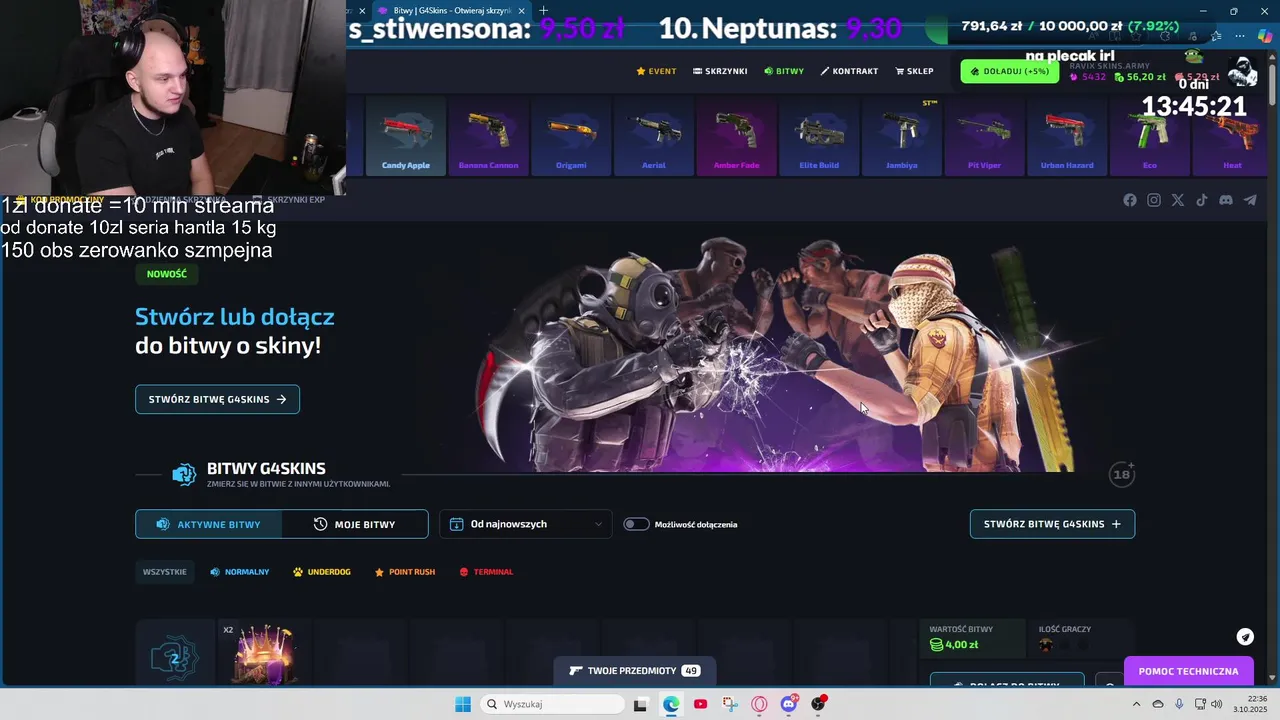The image size is (1280, 720).
Task: Open the Skrzynki menu item
Action: (x=720, y=71)
